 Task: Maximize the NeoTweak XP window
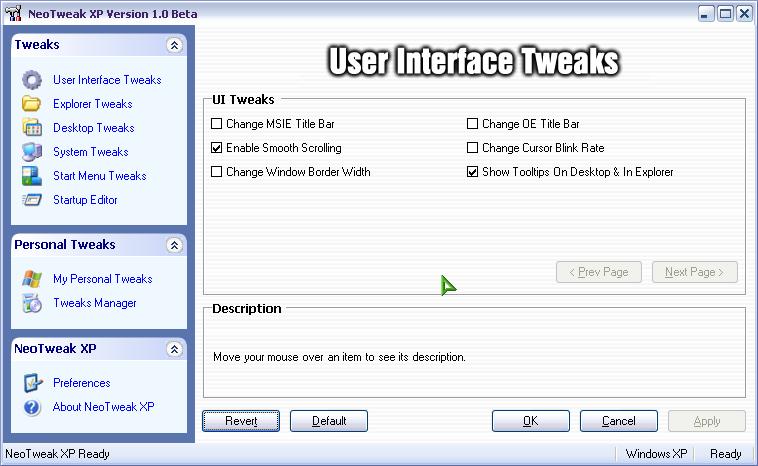(726, 14)
